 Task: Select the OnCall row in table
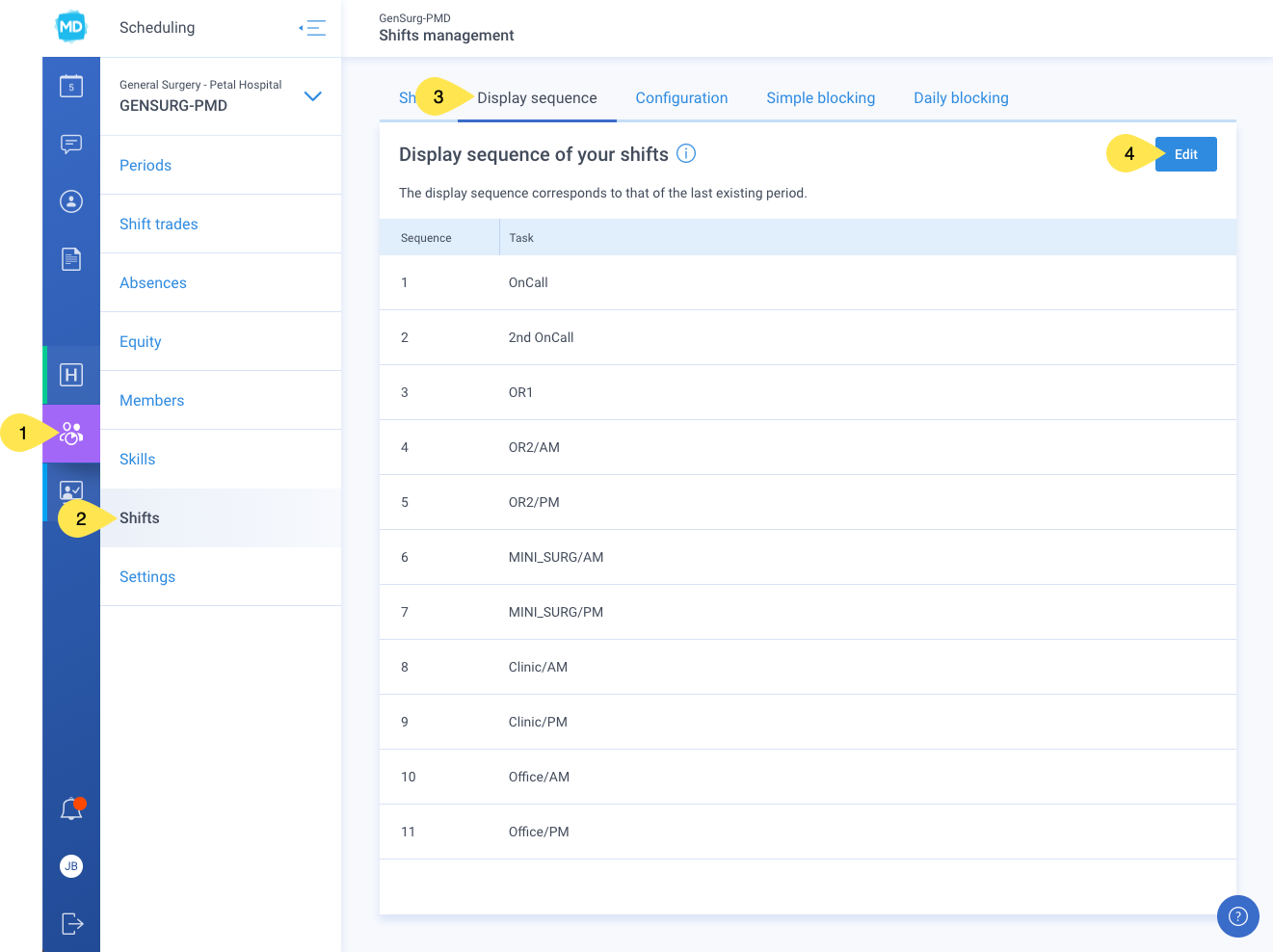pyautogui.click(x=808, y=282)
